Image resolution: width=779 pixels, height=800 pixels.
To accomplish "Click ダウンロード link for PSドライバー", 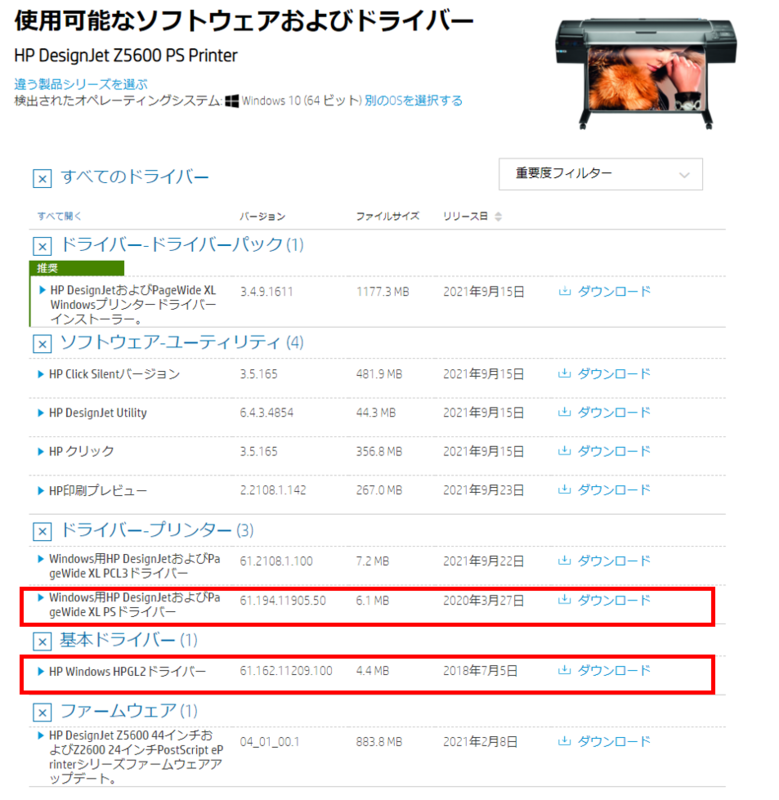I will (614, 600).
